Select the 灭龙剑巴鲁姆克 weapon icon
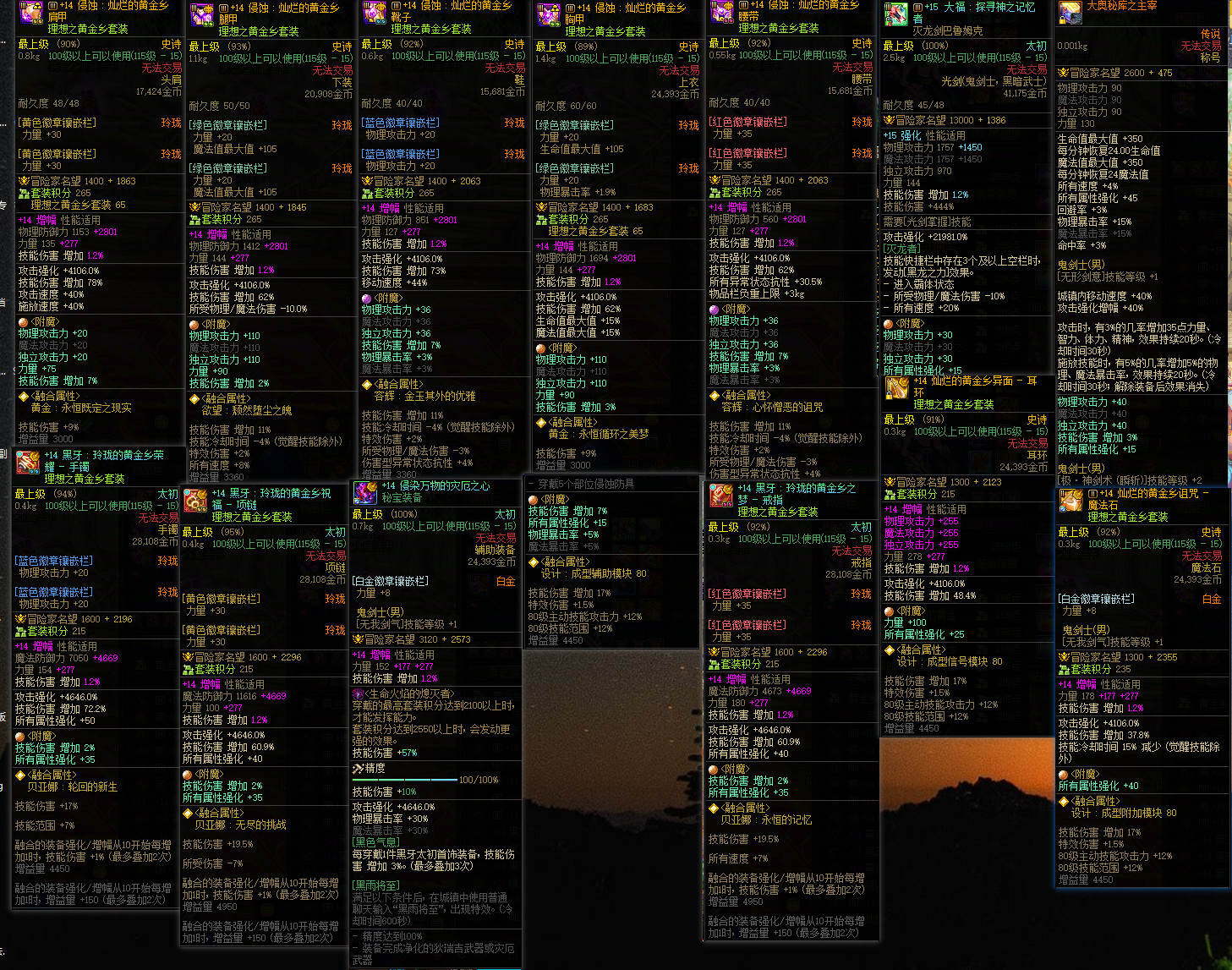The height and width of the screenshot is (970, 1232). pos(896,14)
